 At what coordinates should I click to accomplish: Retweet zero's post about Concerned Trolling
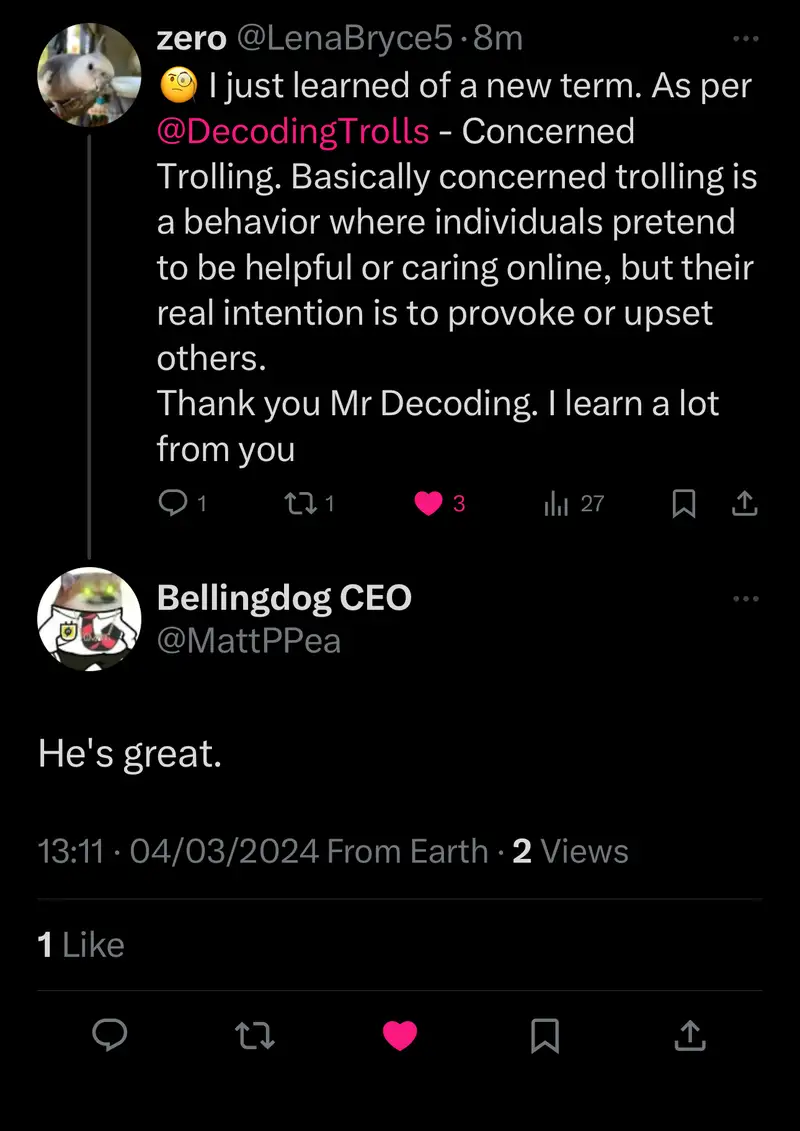tap(297, 504)
